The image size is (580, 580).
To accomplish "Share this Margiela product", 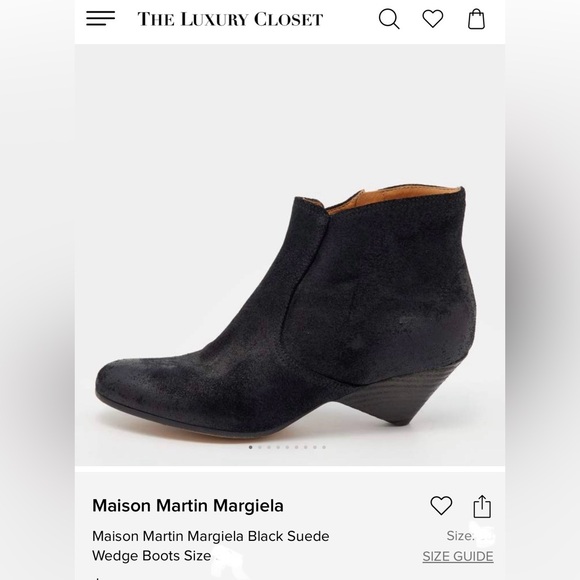I will click(482, 506).
